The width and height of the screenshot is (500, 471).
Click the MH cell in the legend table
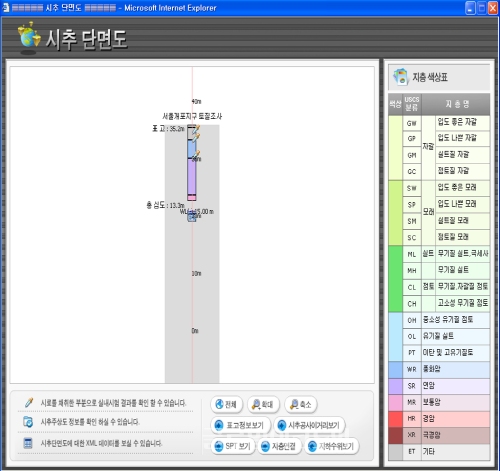tap(412, 270)
